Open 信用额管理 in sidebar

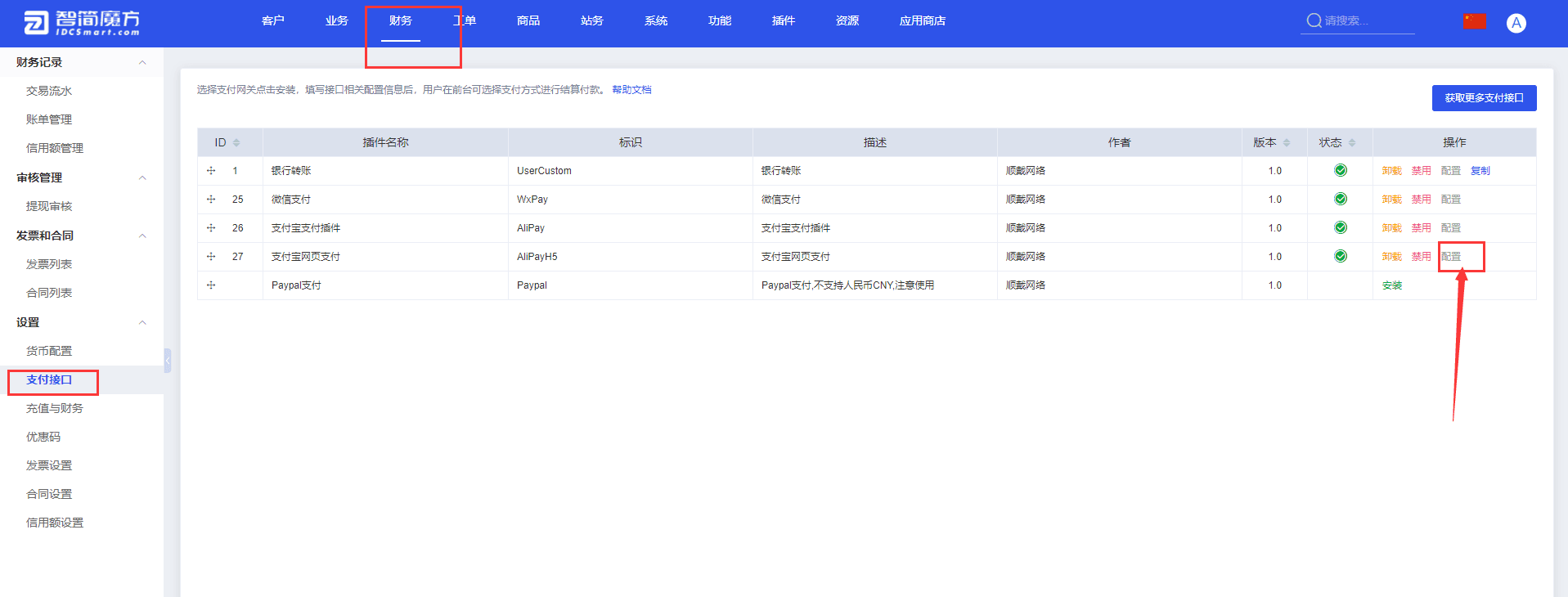(55, 148)
